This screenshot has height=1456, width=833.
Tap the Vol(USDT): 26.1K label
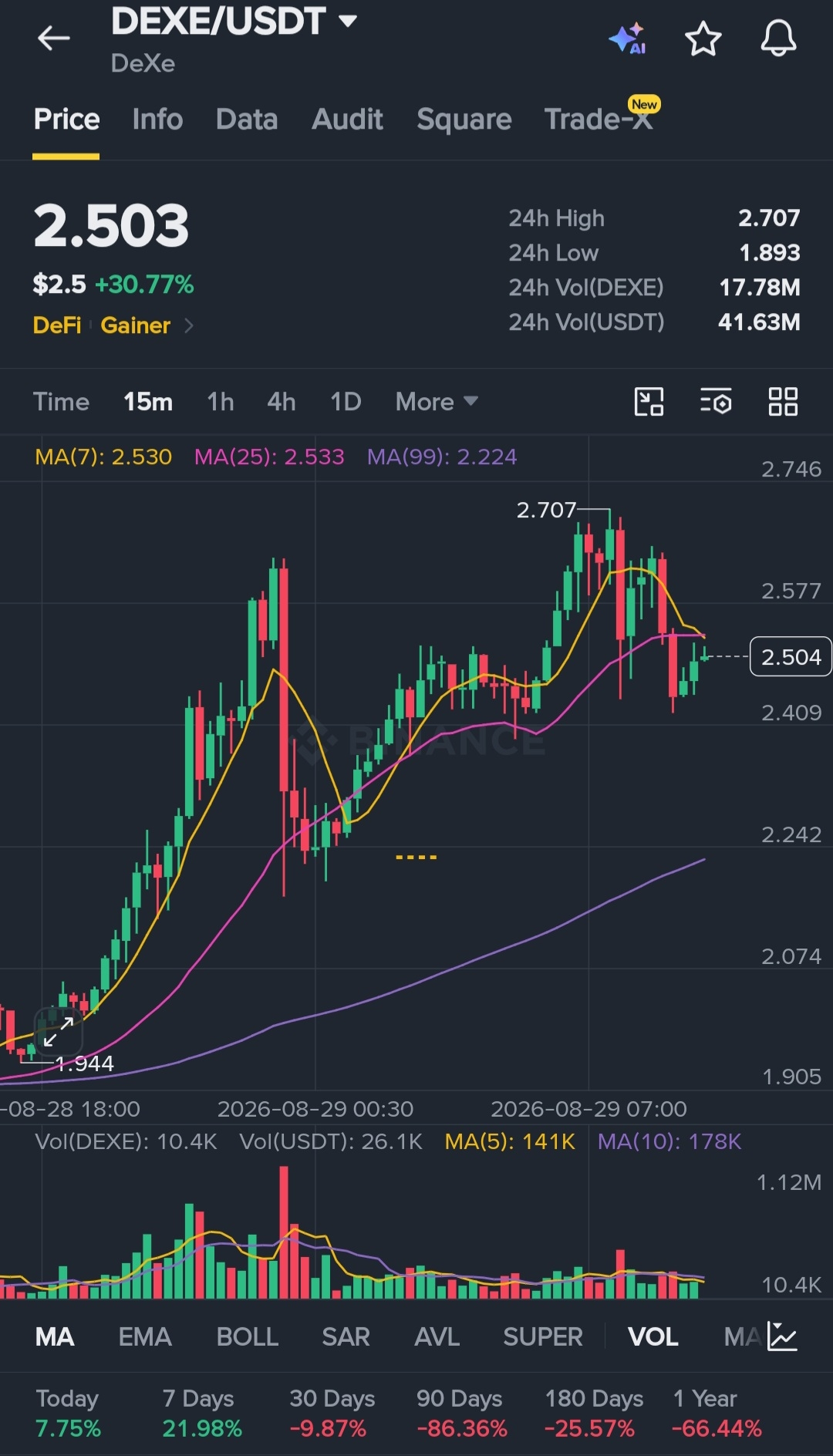[x=331, y=1141]
